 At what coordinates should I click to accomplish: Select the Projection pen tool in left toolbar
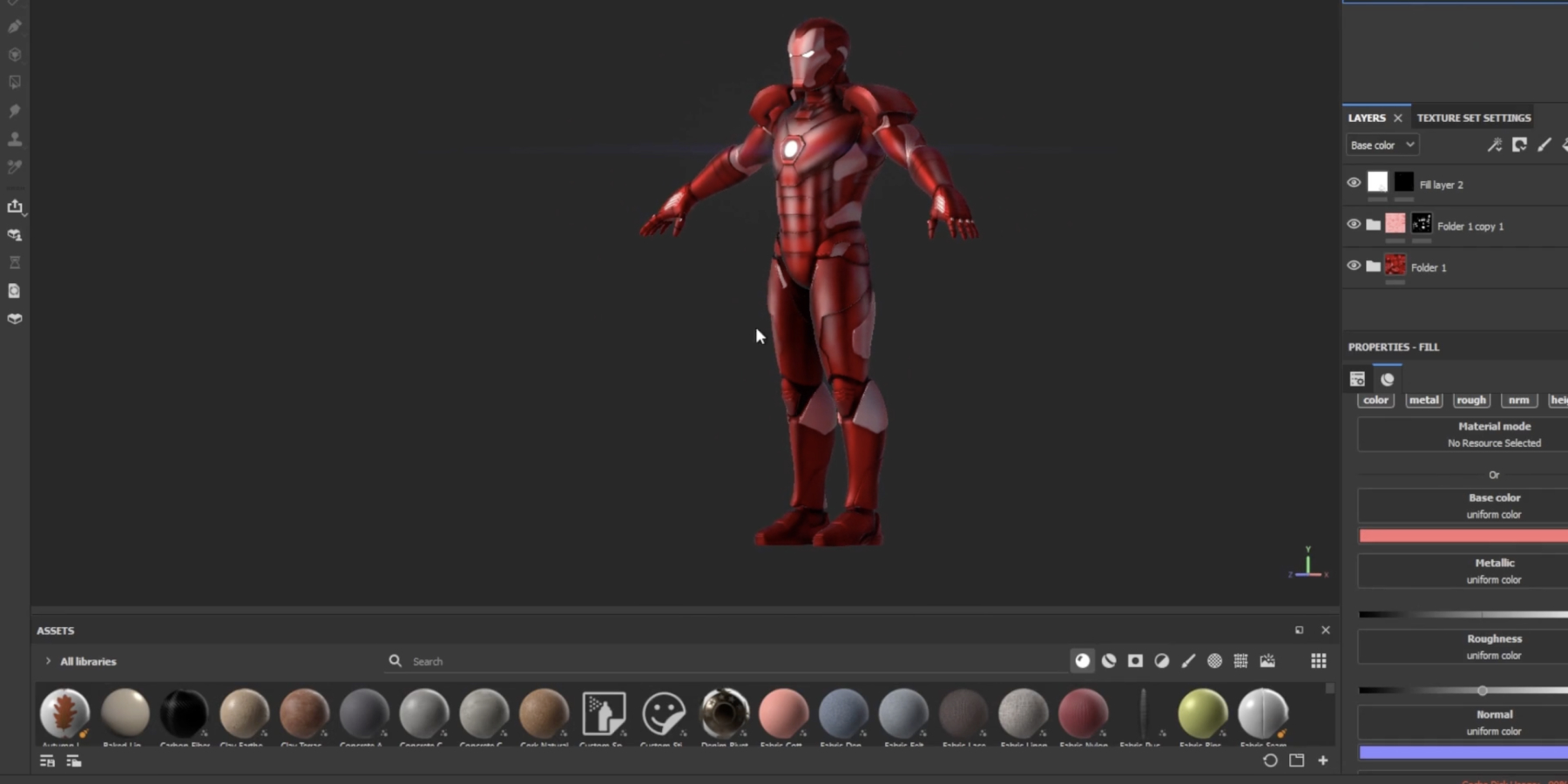click(x=15, y=27)
